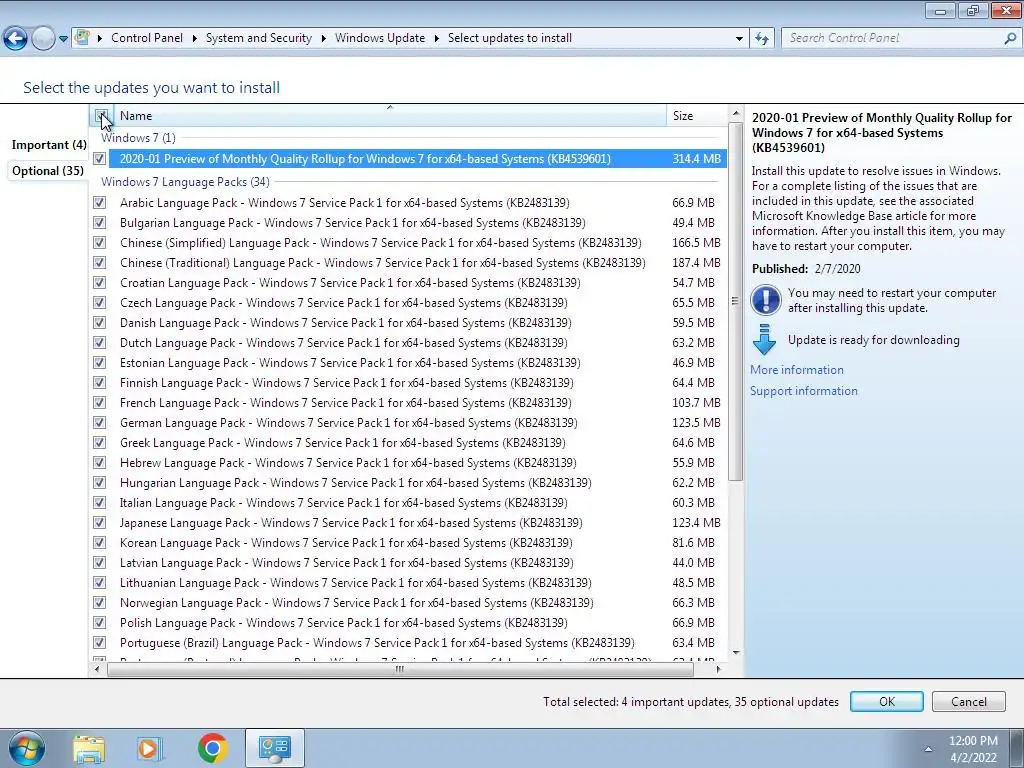Uncheck Chinese (Simplified) Language Pack checkbox

pos(99,243)
